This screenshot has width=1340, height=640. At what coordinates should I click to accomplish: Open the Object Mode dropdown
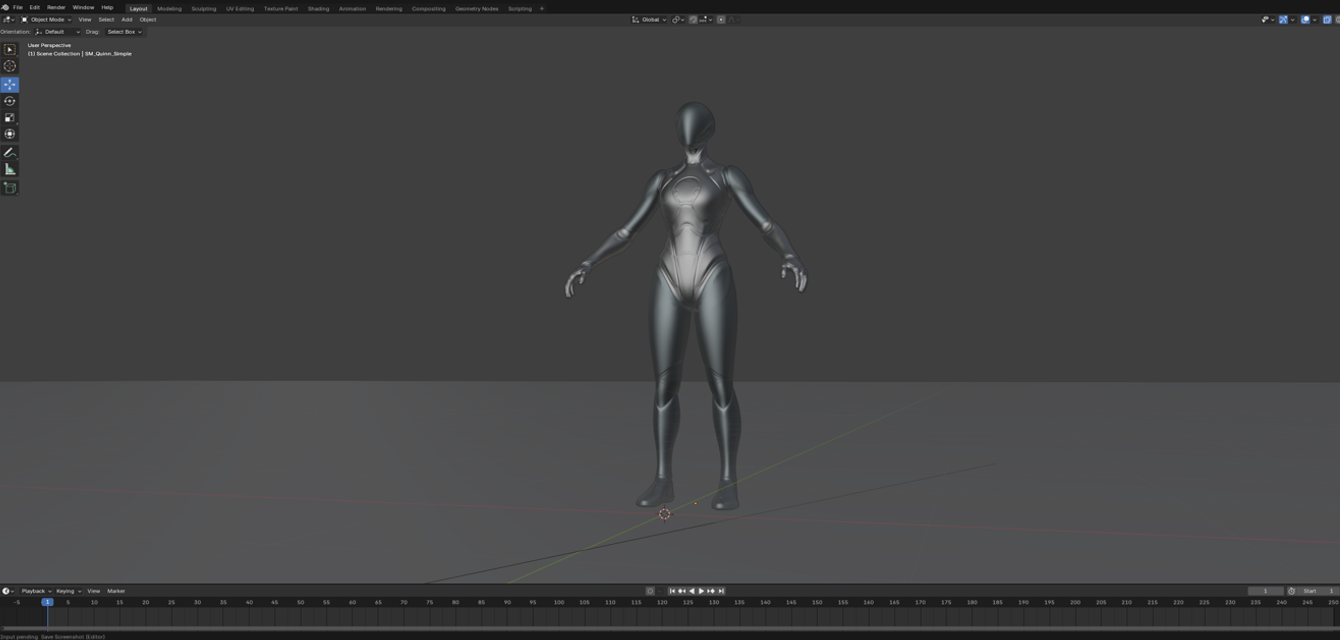[x=46, y=20]
